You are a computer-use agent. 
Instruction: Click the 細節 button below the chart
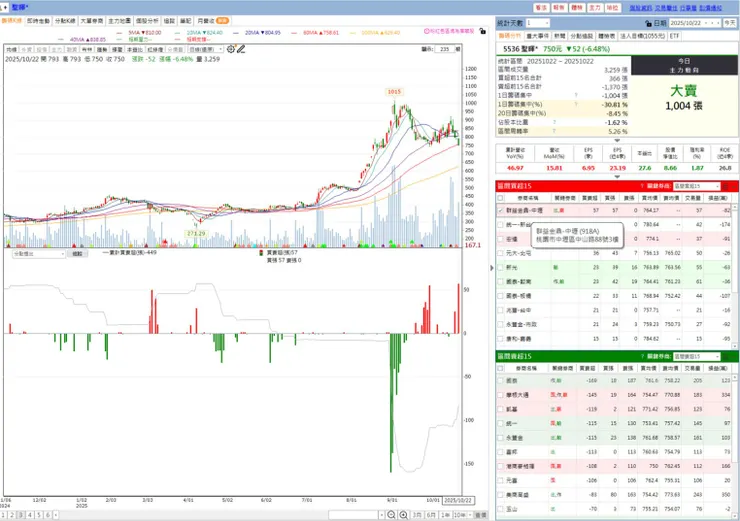tap(77, 254)
